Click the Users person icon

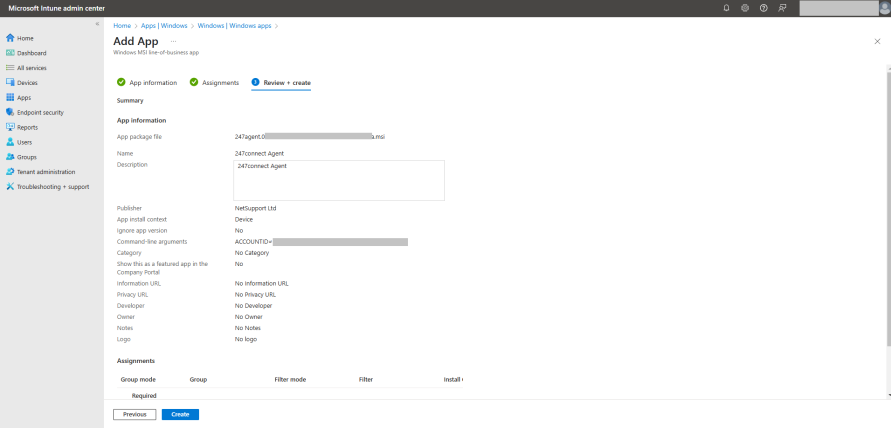point(10,142)
